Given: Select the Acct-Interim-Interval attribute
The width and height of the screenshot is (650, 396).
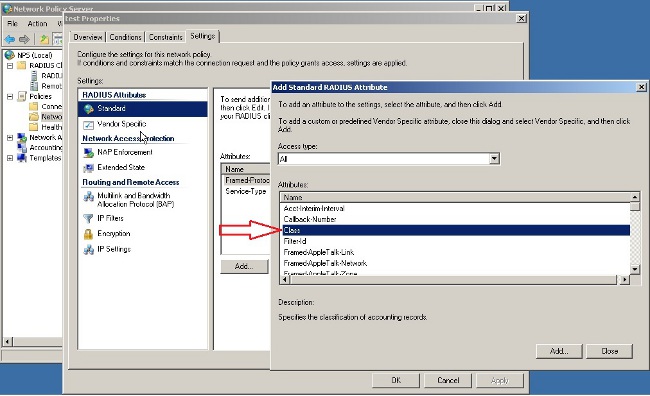Looking at the screenshot, I should (456, 208).
